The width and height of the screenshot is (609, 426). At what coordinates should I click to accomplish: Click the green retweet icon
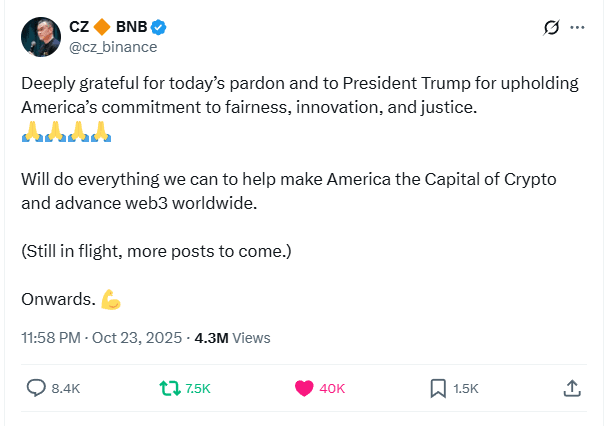click(171, 388)
